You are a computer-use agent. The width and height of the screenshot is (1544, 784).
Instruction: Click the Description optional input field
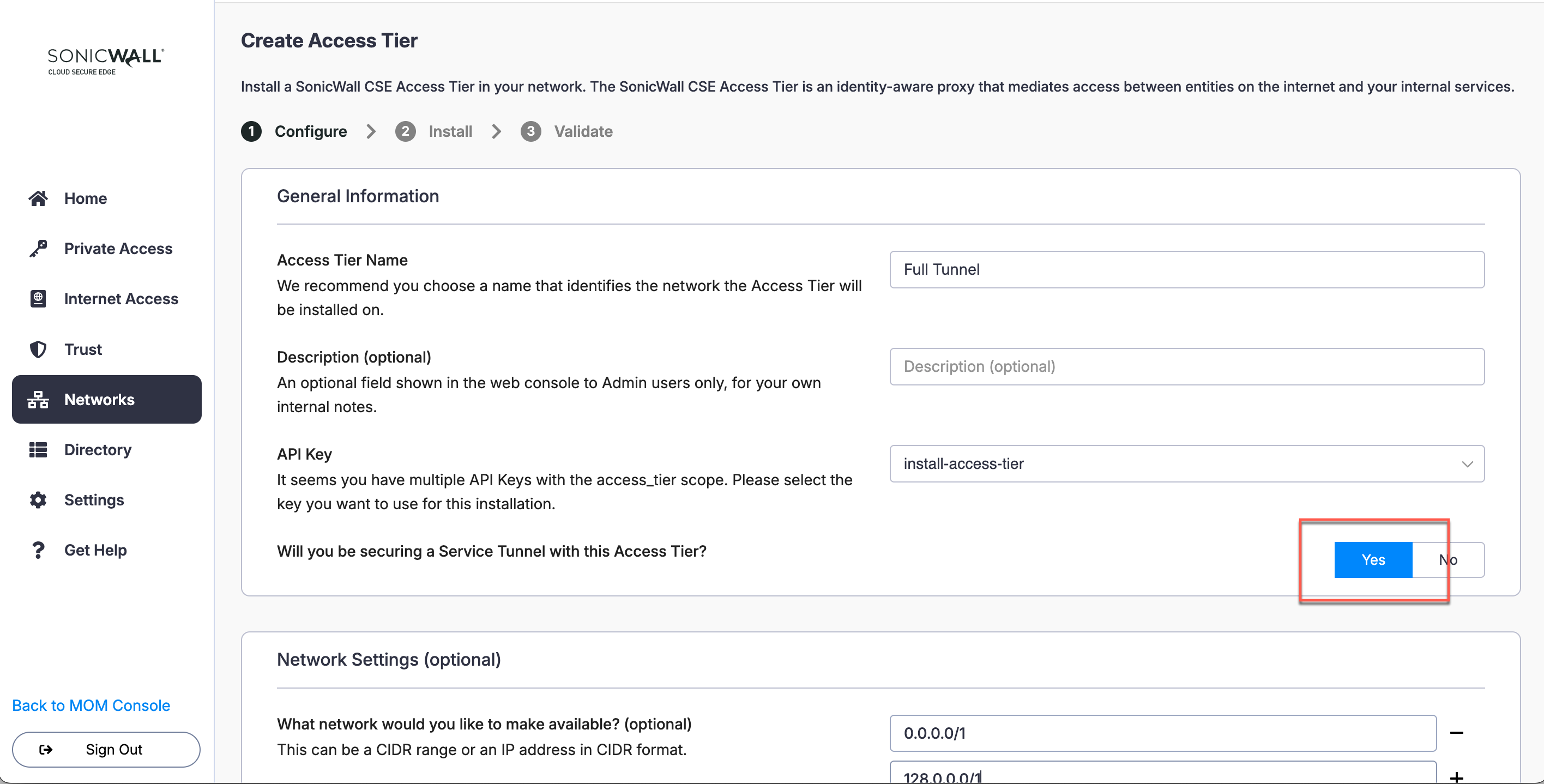coord(1186,366)
